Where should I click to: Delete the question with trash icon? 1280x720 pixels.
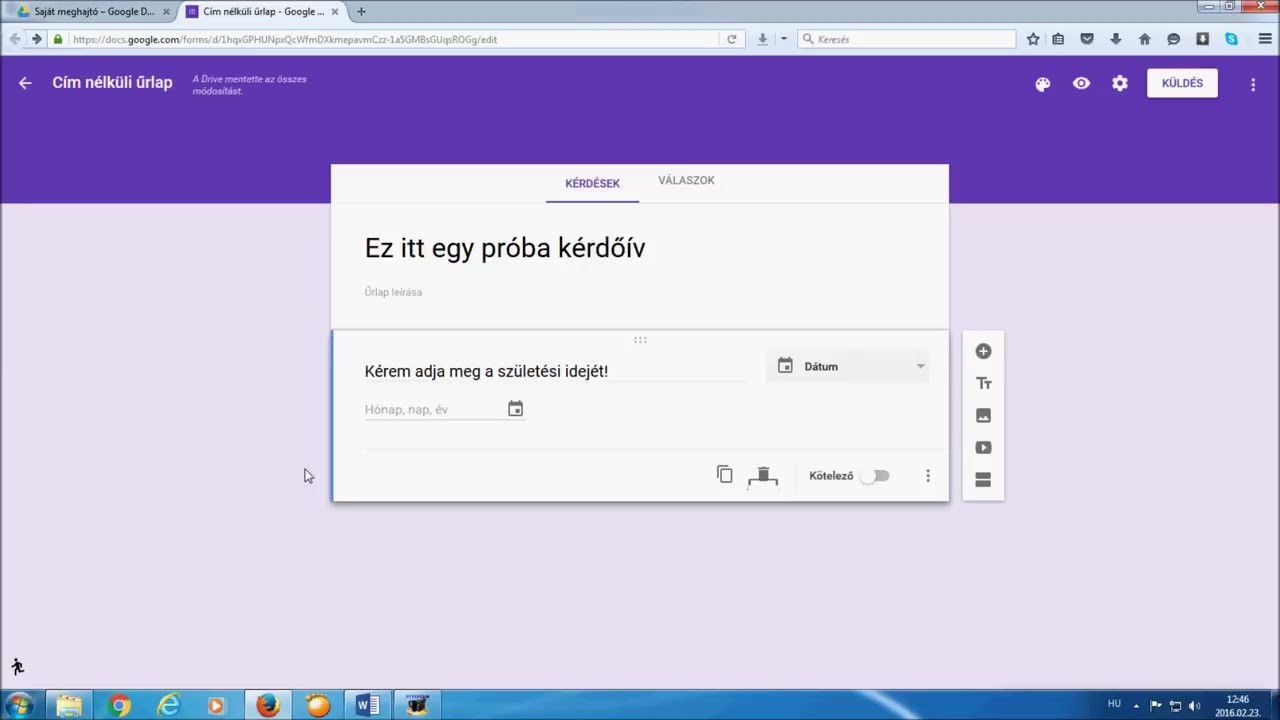pos(763,475)
